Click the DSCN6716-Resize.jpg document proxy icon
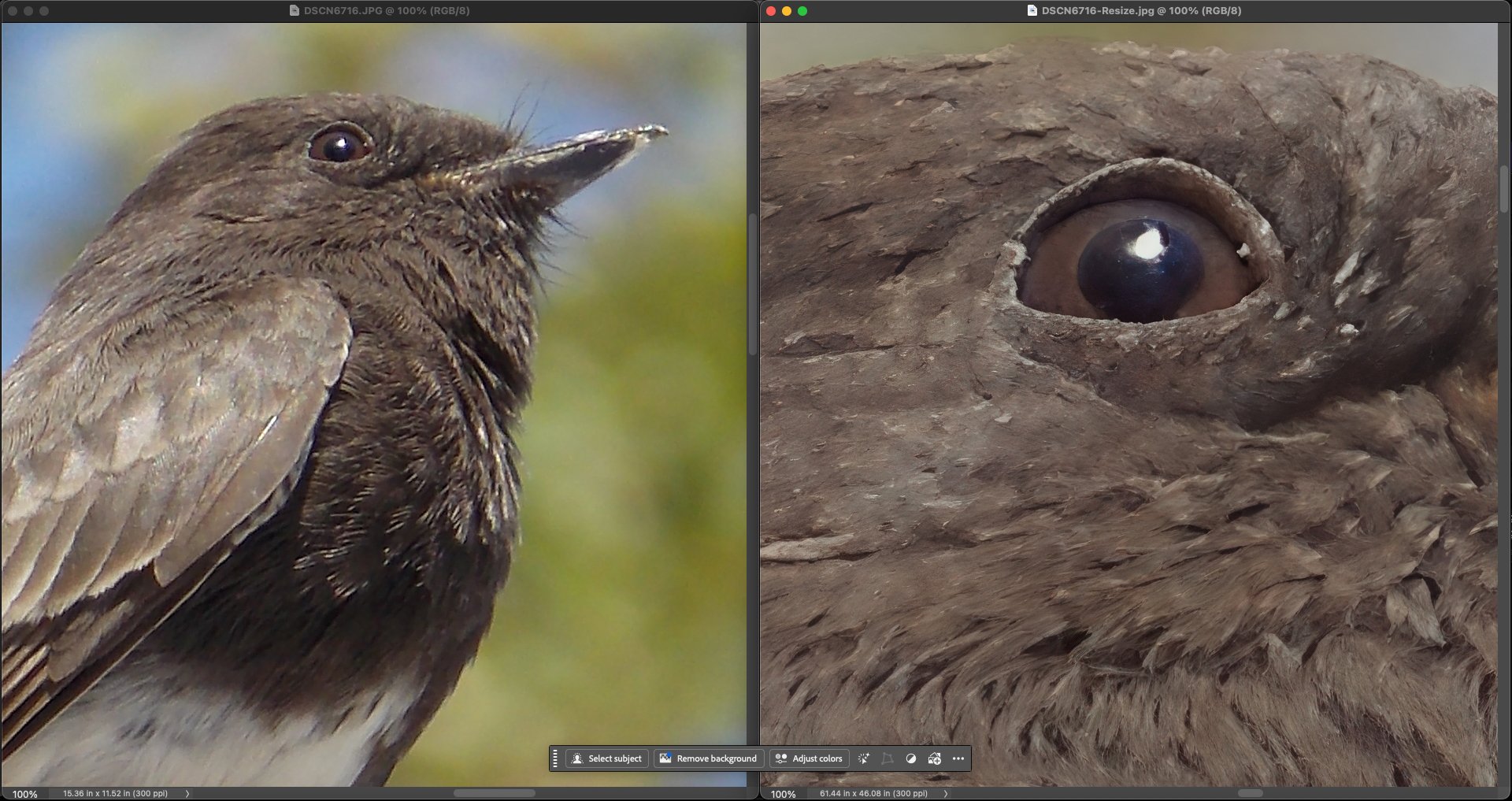This screenshot has height=801, width=1512. click(x=1032, y=11)
